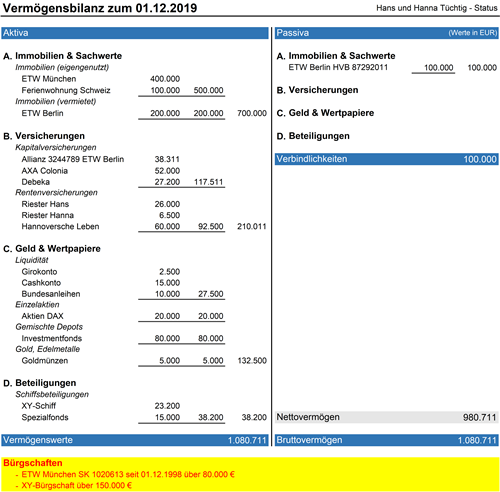Screen dimensions: 500x492
Task: Select the Aktien DAX row
Action: point(42,316)
